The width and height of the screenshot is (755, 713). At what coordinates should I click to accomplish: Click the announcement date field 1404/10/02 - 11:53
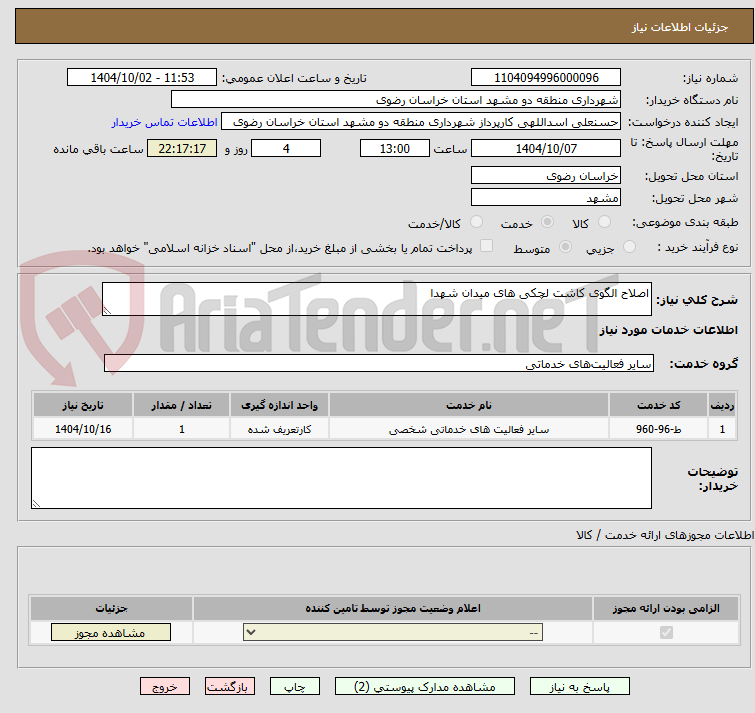click(142, 78)
